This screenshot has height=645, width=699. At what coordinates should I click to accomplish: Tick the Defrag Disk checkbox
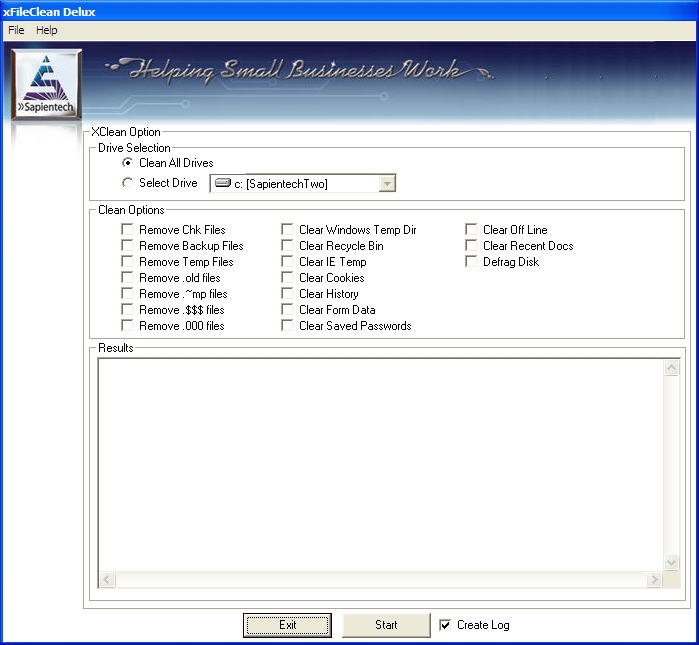click(471, 262)
